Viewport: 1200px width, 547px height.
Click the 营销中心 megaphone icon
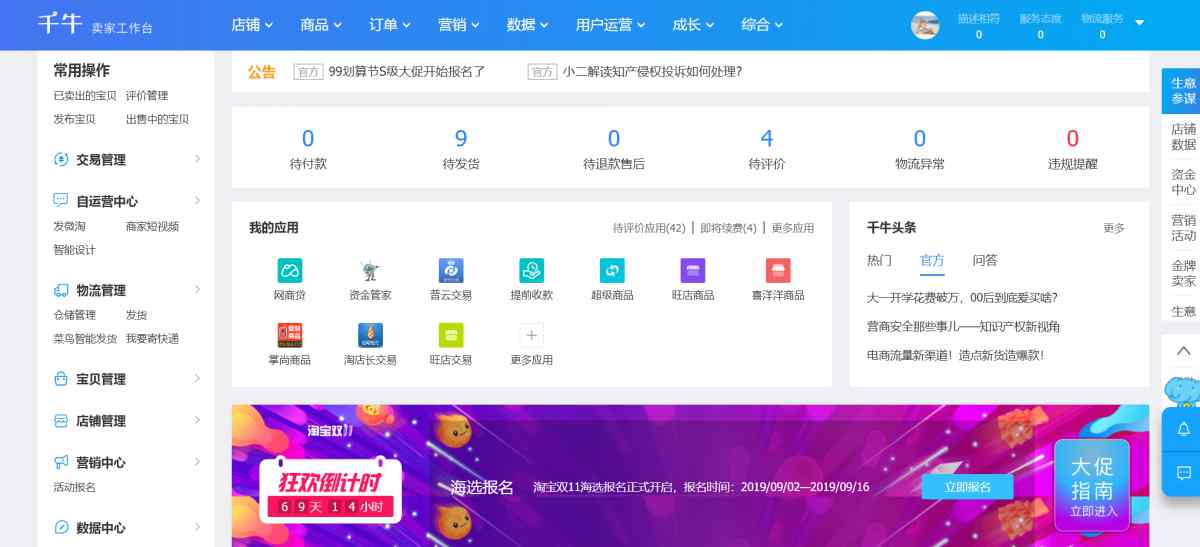click(x=60, y=462)
